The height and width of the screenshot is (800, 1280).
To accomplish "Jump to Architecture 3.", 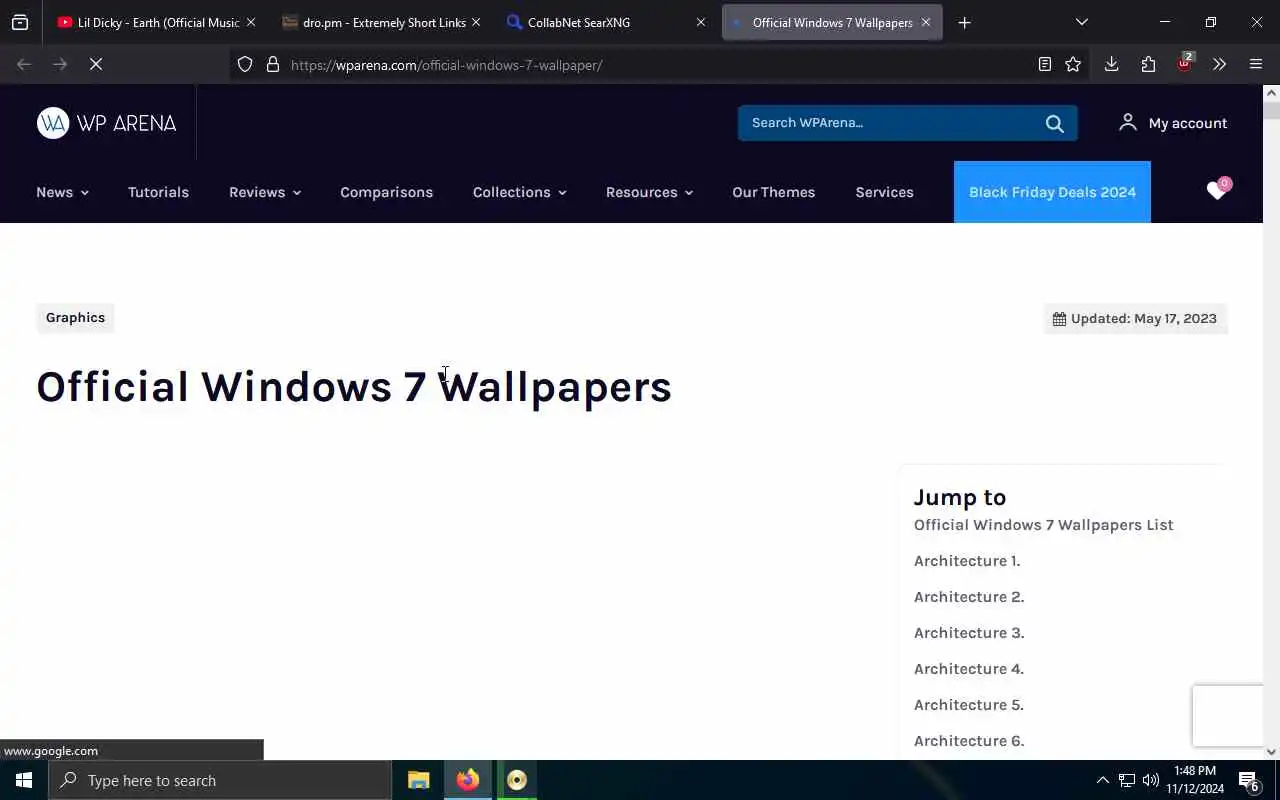I will pos(969,633).
